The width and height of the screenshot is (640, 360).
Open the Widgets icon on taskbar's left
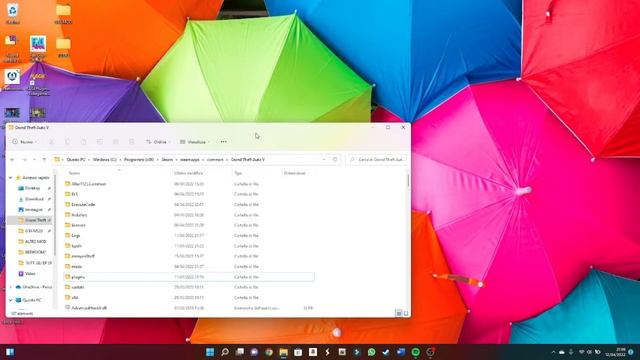(x=10, y=352)
